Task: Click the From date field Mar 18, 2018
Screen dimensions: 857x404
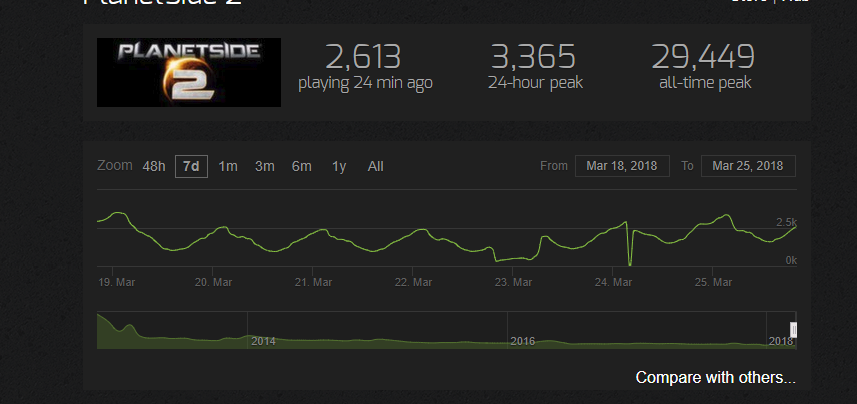Action: 622,166
